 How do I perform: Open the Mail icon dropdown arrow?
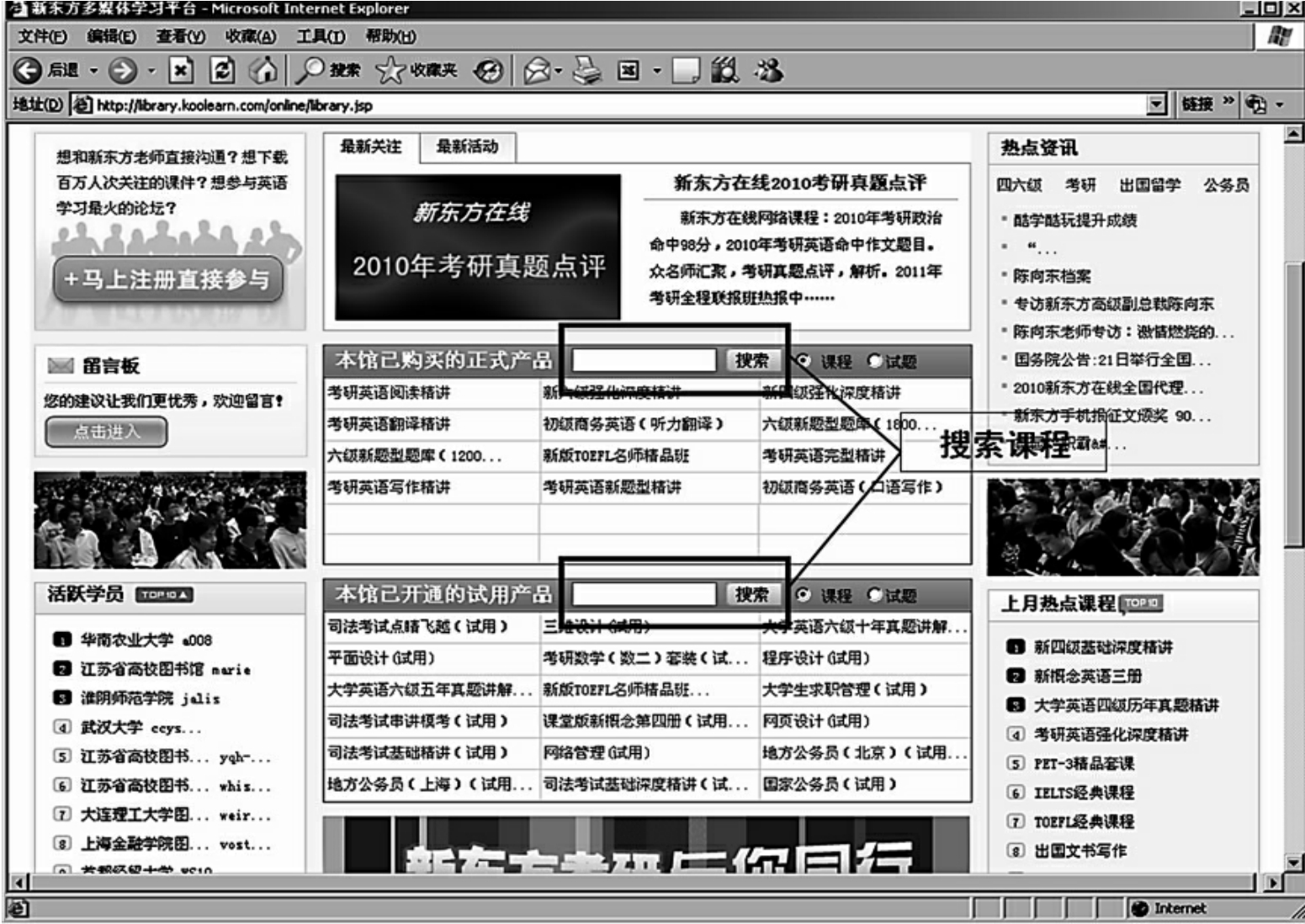tap(559, 71)
